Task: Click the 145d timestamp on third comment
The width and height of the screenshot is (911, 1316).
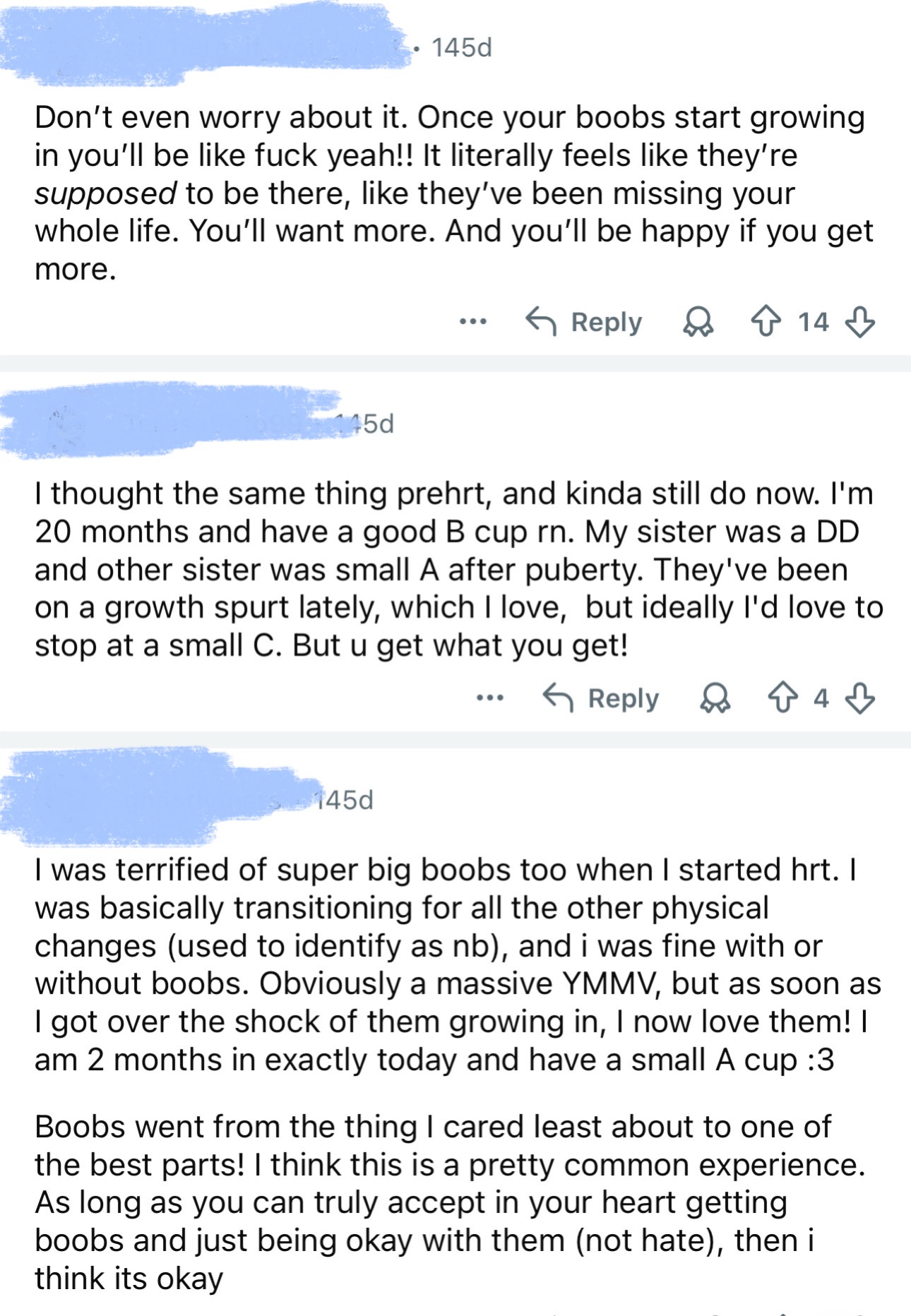Action: 346,801
